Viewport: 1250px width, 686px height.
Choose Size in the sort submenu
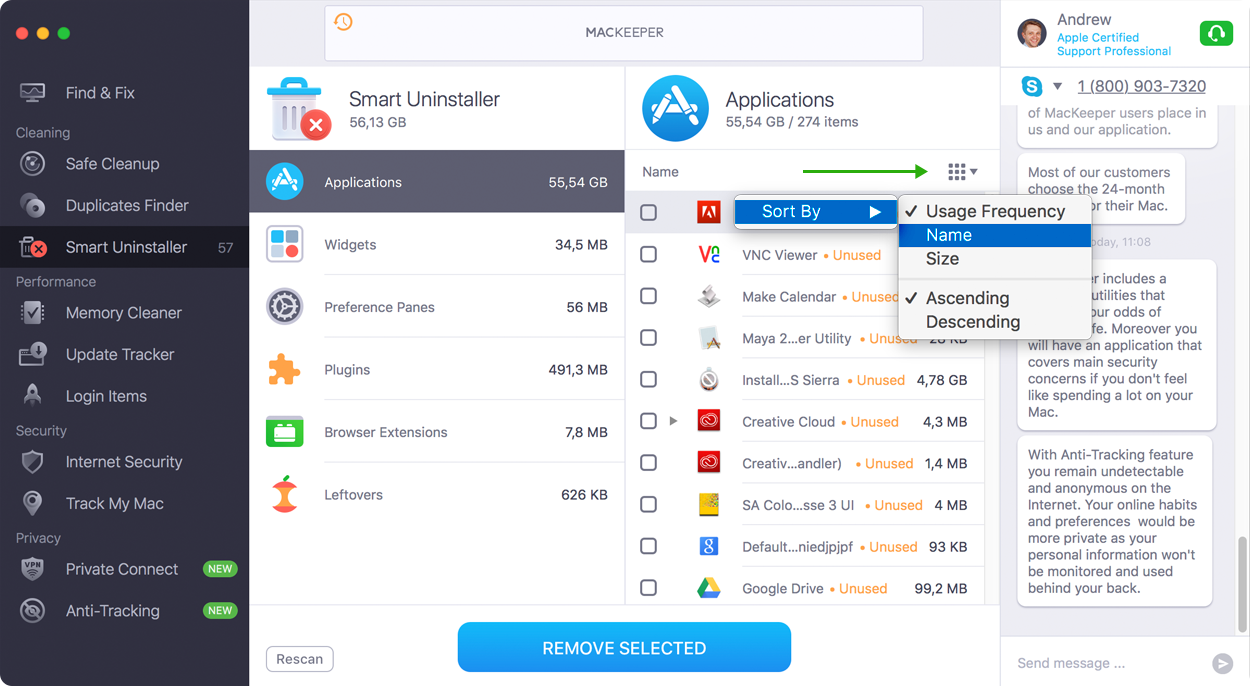pos(995,258)
